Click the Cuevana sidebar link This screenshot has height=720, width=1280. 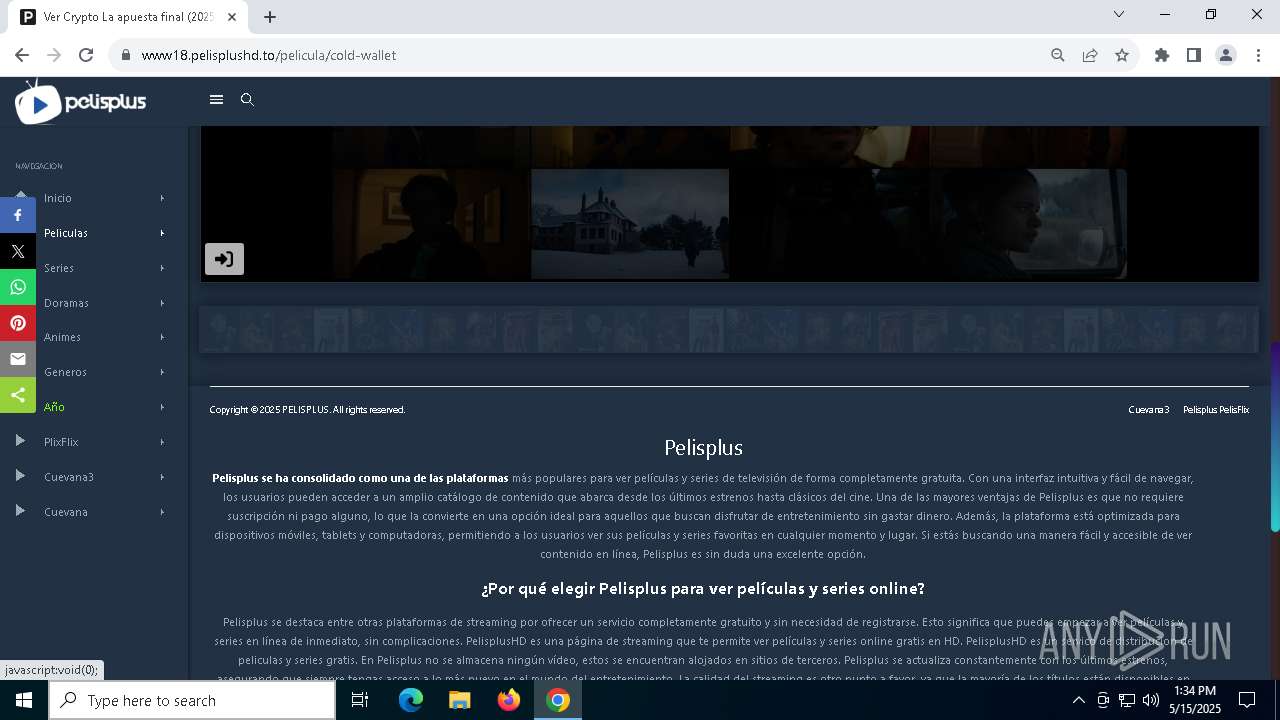click(66, 512)
